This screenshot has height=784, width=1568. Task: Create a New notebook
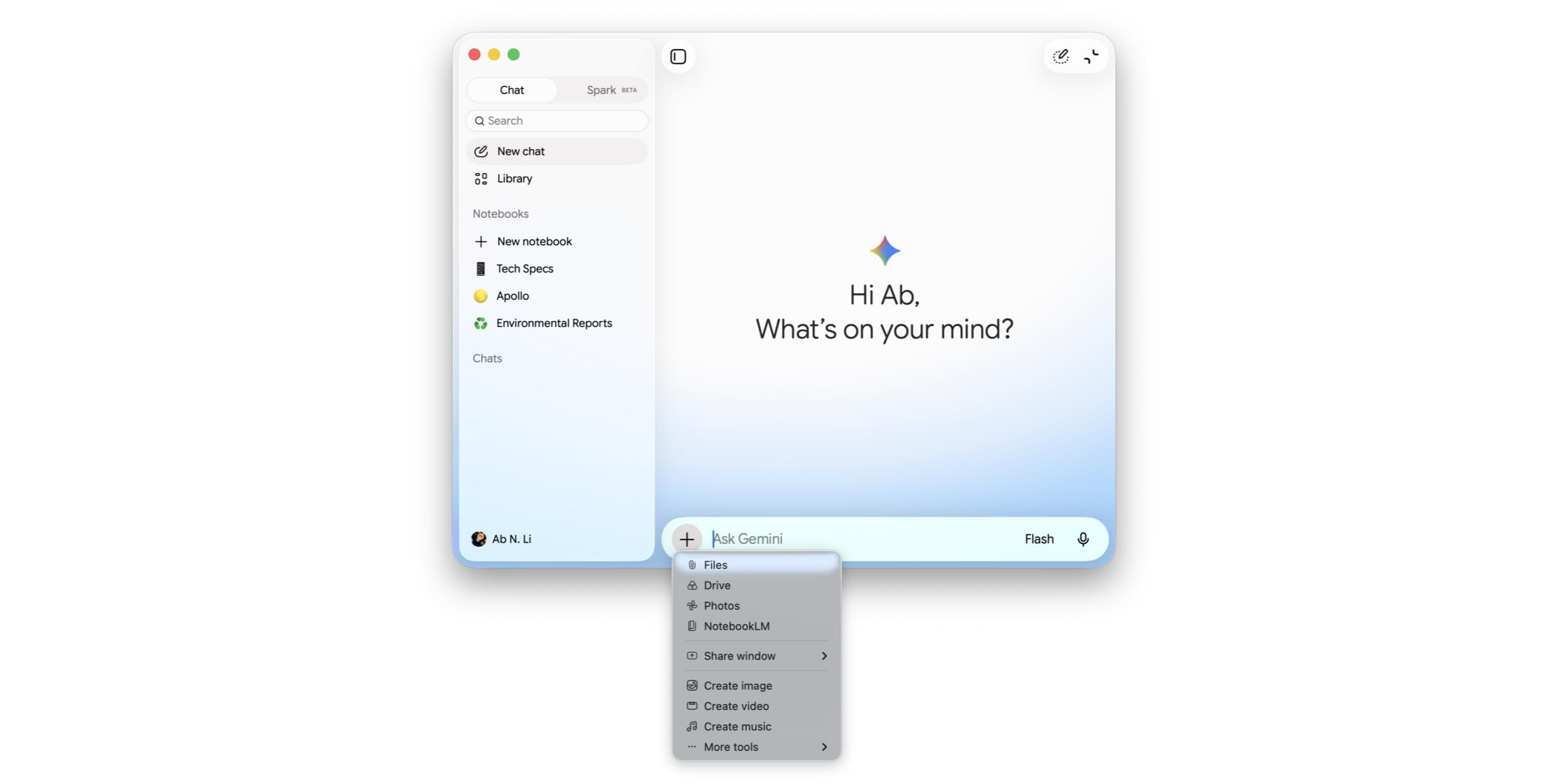pyautogui.click(x=557, y=241)
